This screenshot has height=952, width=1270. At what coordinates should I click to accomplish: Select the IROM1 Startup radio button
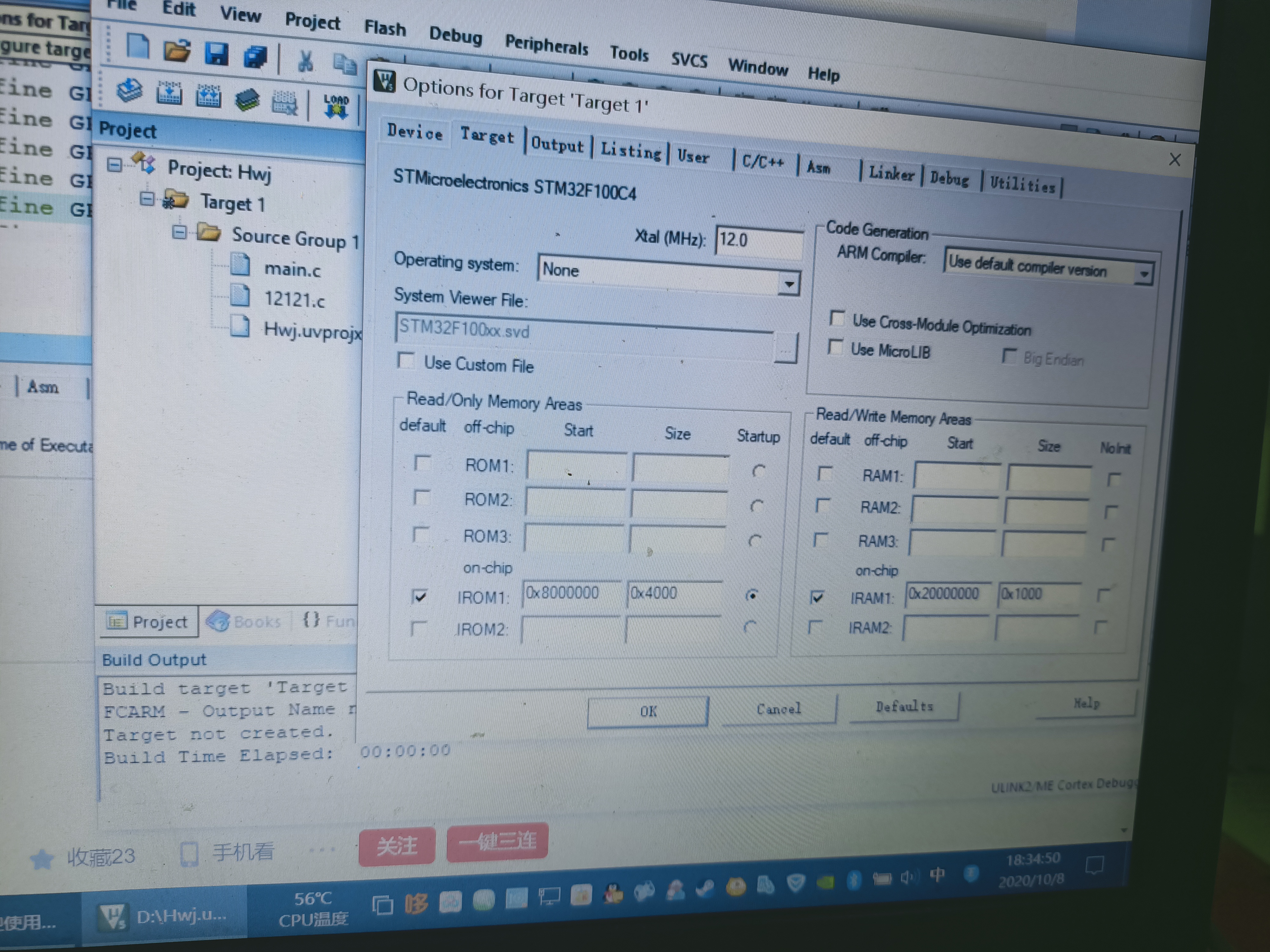[x=752, y=596]
